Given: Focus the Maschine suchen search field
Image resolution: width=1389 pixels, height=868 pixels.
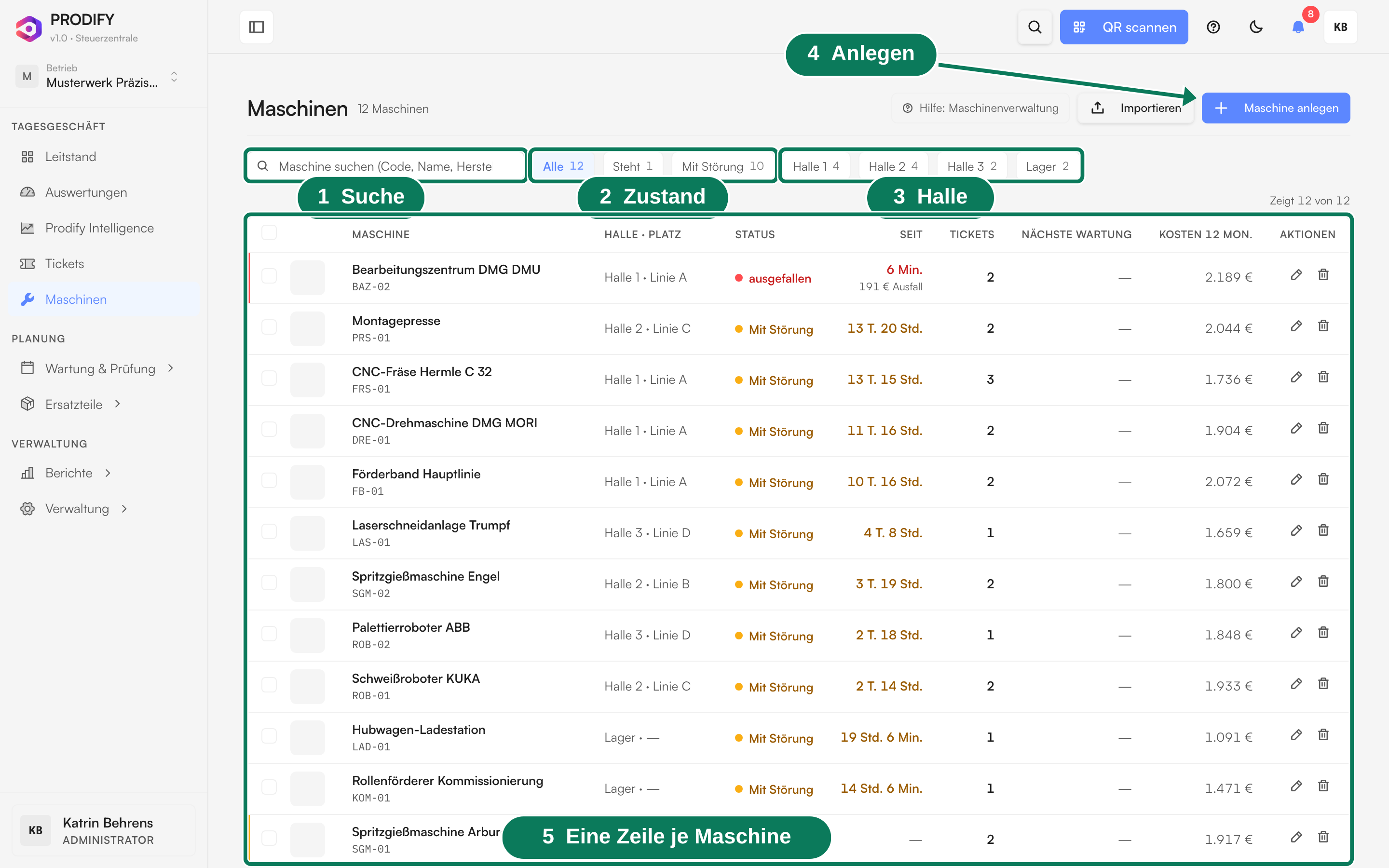Looking at the screenshot, I should [386, 166].
